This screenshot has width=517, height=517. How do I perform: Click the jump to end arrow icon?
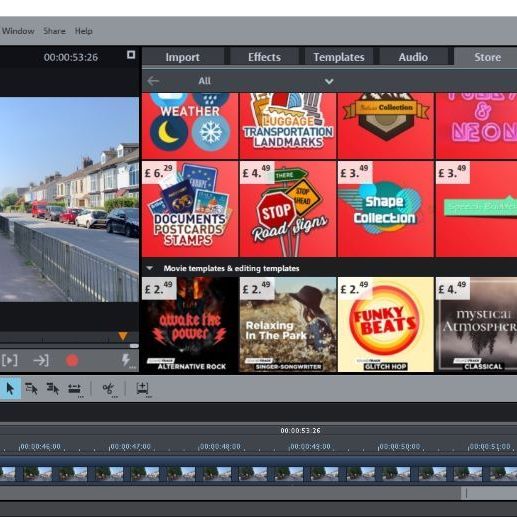[x=41, y=360]
